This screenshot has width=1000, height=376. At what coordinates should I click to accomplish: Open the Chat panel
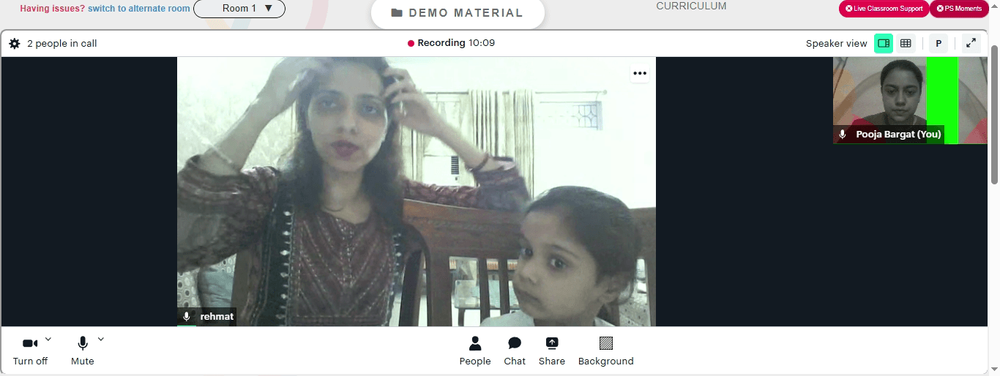515,351
